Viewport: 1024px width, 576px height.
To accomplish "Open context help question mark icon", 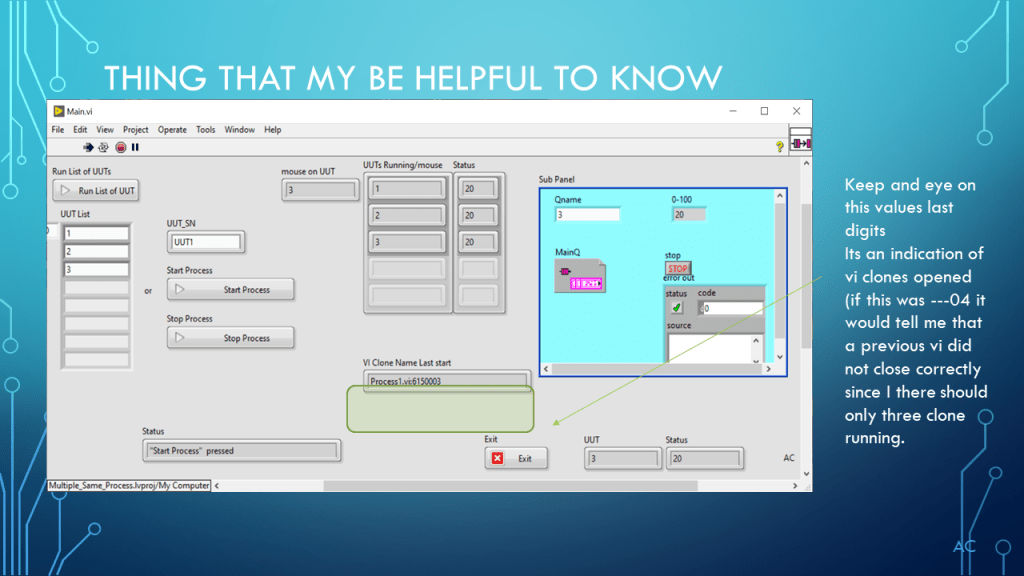I will (779, 146).
